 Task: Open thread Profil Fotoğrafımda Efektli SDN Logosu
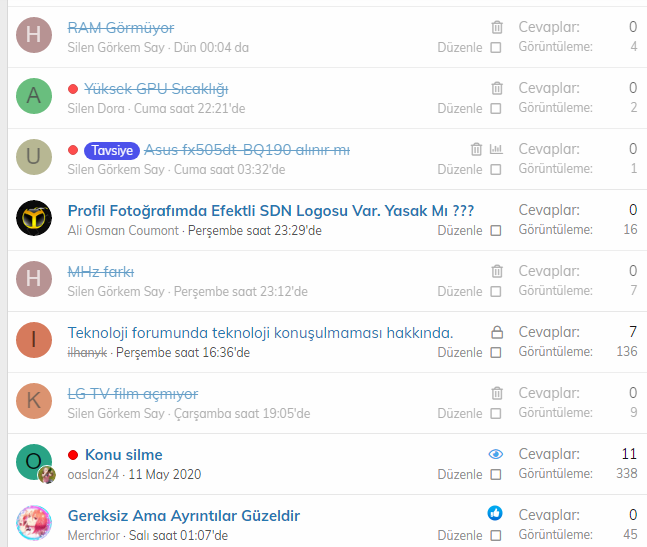coord(271,211)
